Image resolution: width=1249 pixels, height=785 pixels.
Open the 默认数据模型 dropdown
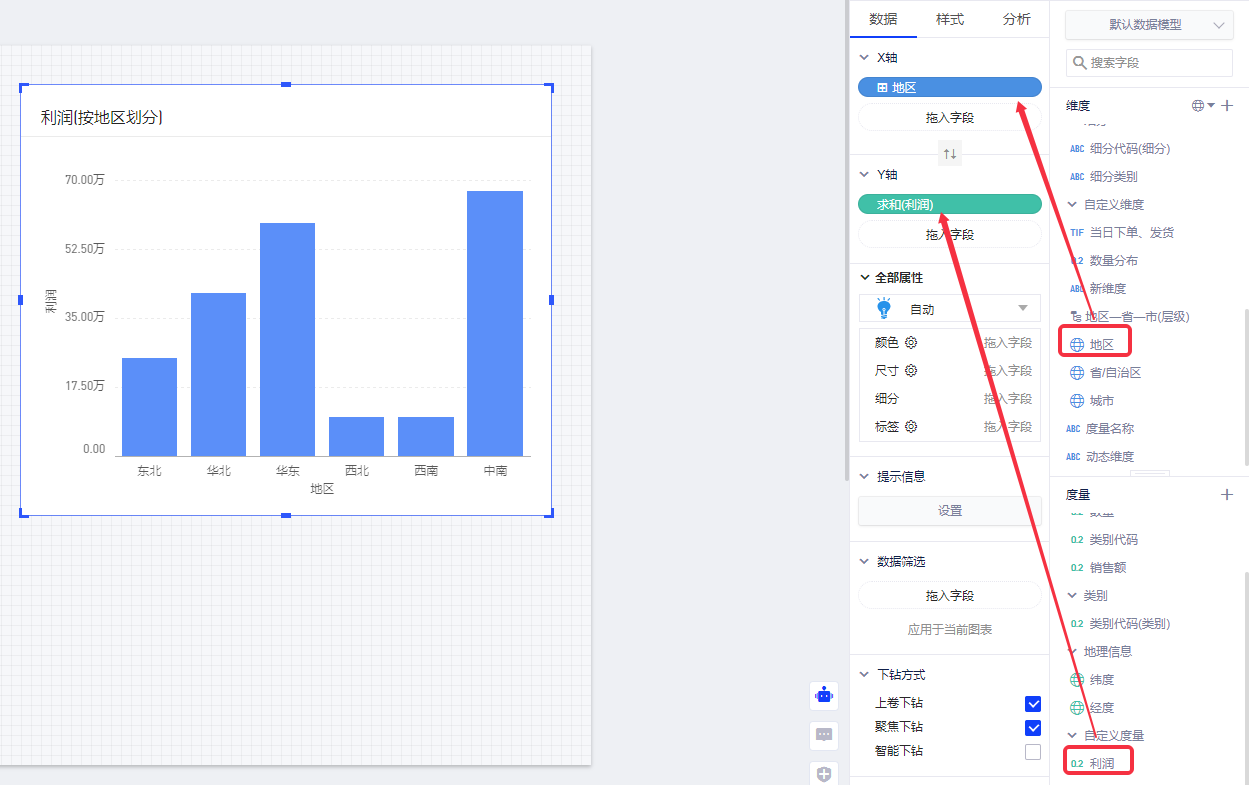click(x=1148, y=25)
